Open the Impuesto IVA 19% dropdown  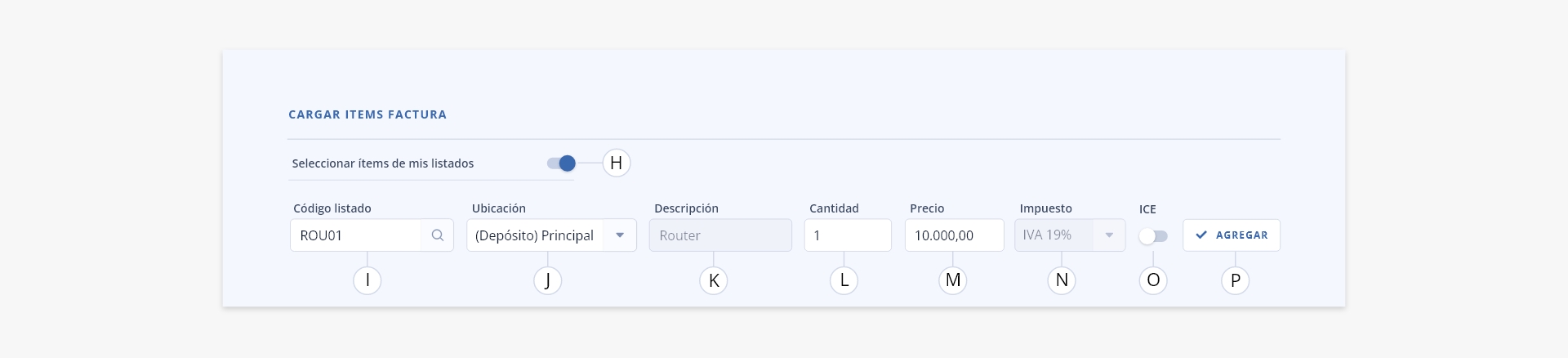tap(1070, 235)
